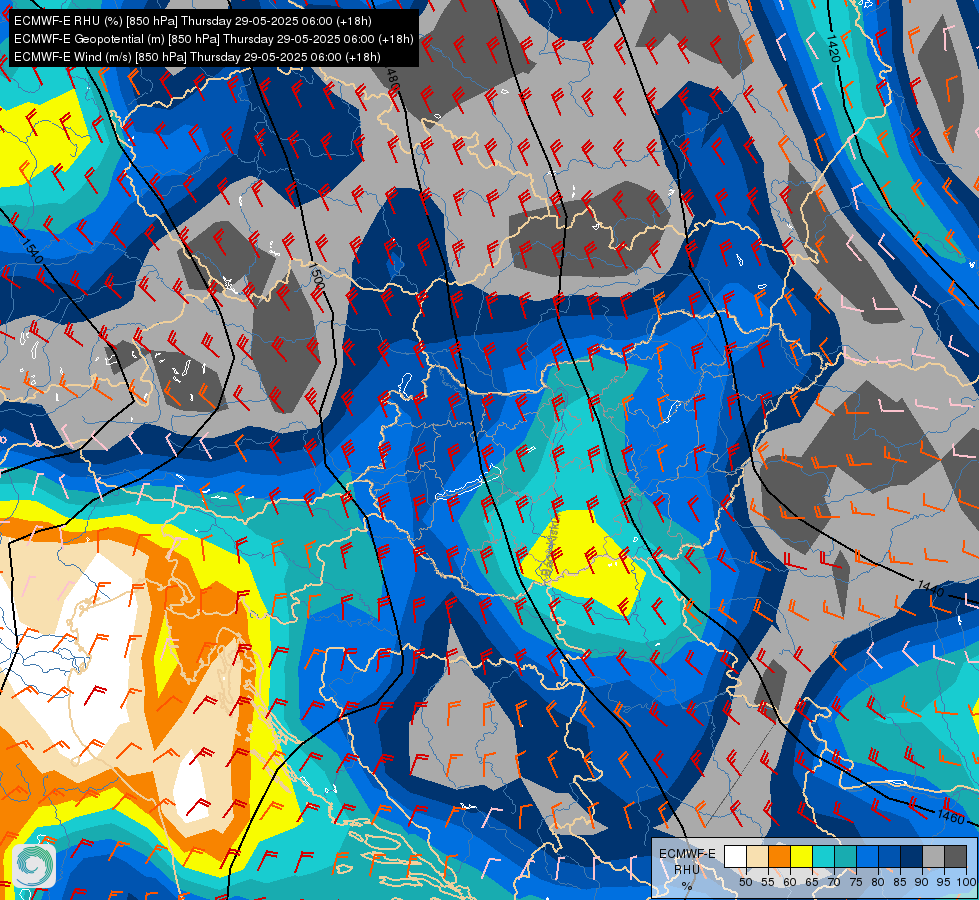
Task: Select the medium blue 80–85% legend swatch
Action: 890,856
